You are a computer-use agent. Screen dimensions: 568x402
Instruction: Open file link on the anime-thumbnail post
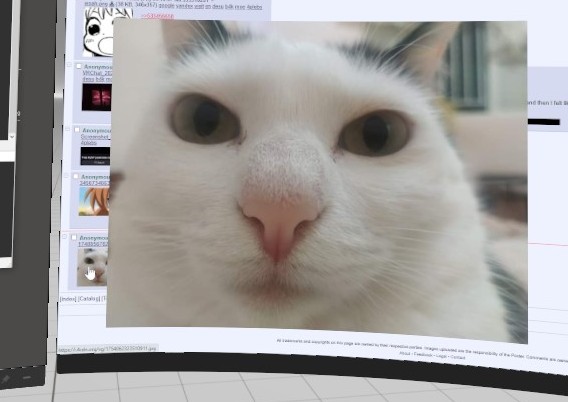94,183
